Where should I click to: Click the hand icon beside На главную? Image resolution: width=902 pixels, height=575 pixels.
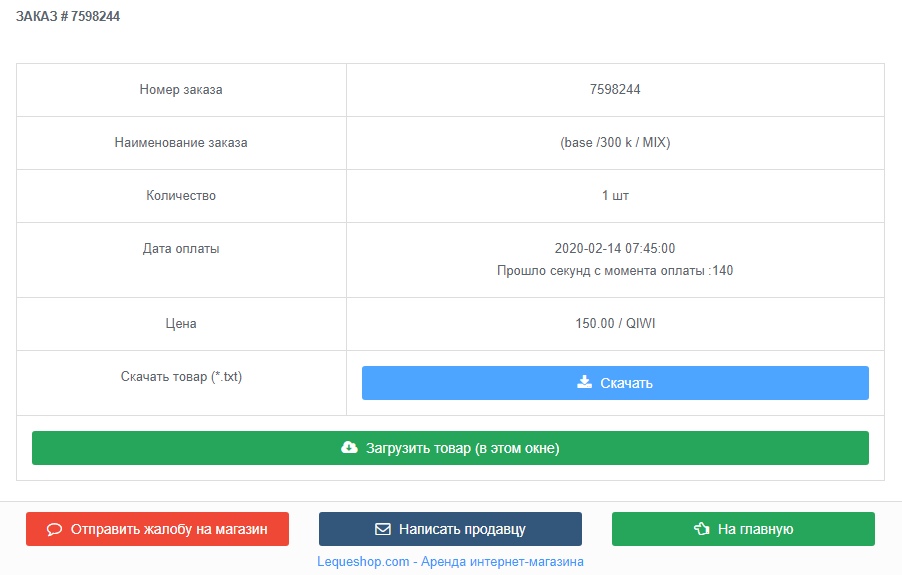coord(701,529)
